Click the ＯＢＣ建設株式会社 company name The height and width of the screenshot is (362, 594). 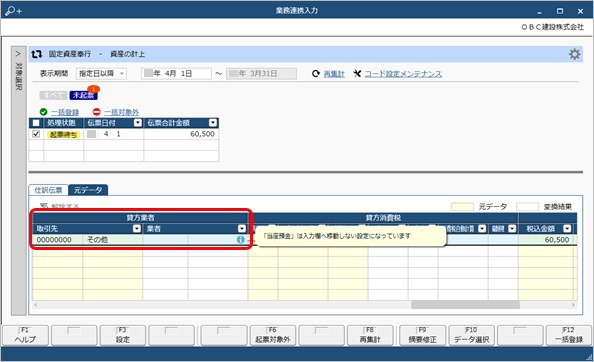click(x=553, y=27)
